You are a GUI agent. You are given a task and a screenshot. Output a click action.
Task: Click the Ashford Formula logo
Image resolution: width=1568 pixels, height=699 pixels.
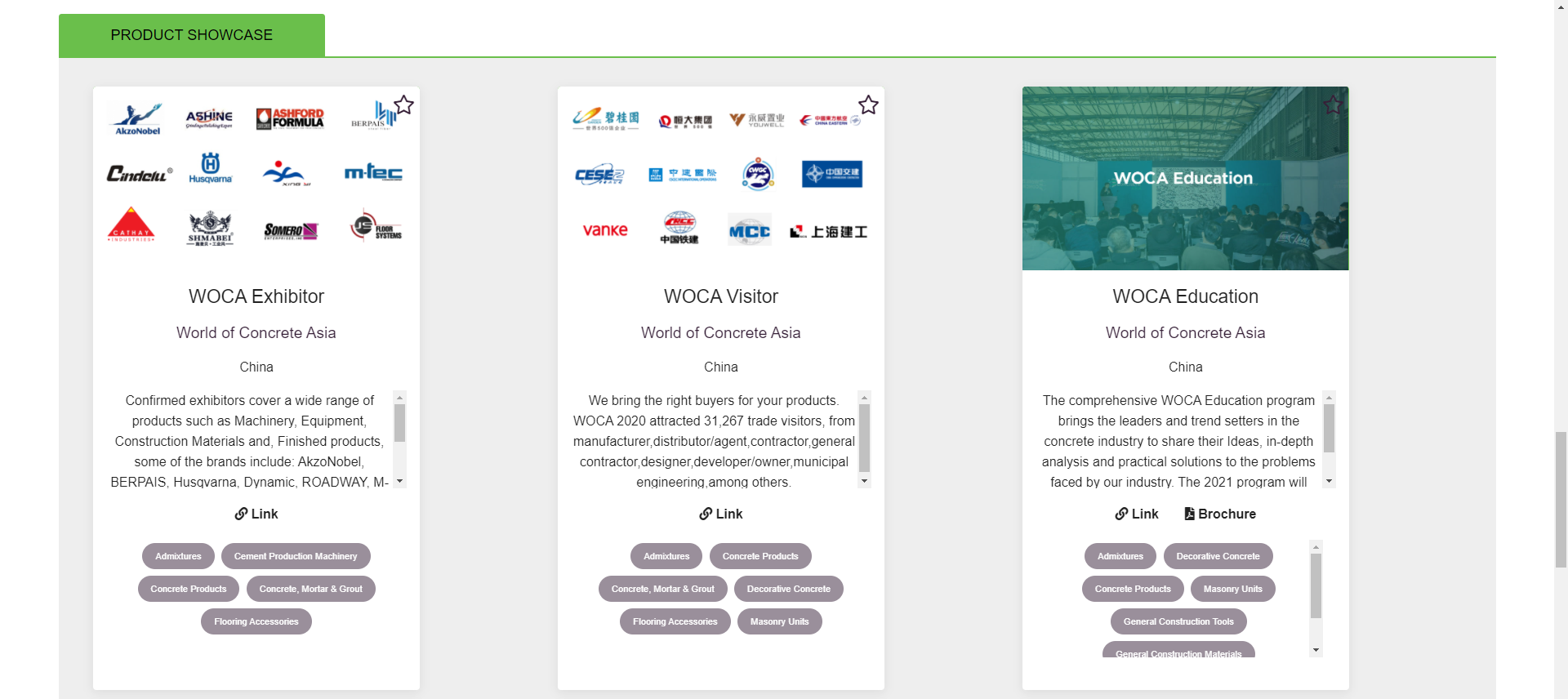[290, 119]
